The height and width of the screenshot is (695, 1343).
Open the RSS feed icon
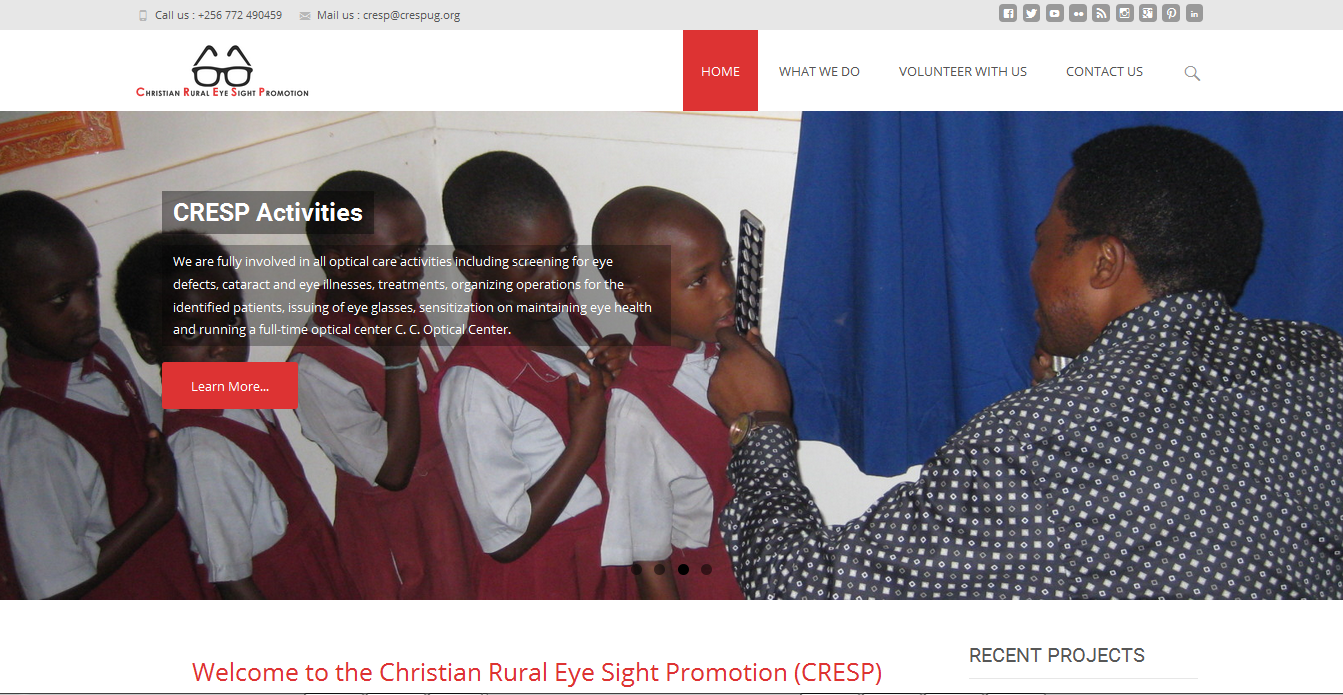[1101, 13]
